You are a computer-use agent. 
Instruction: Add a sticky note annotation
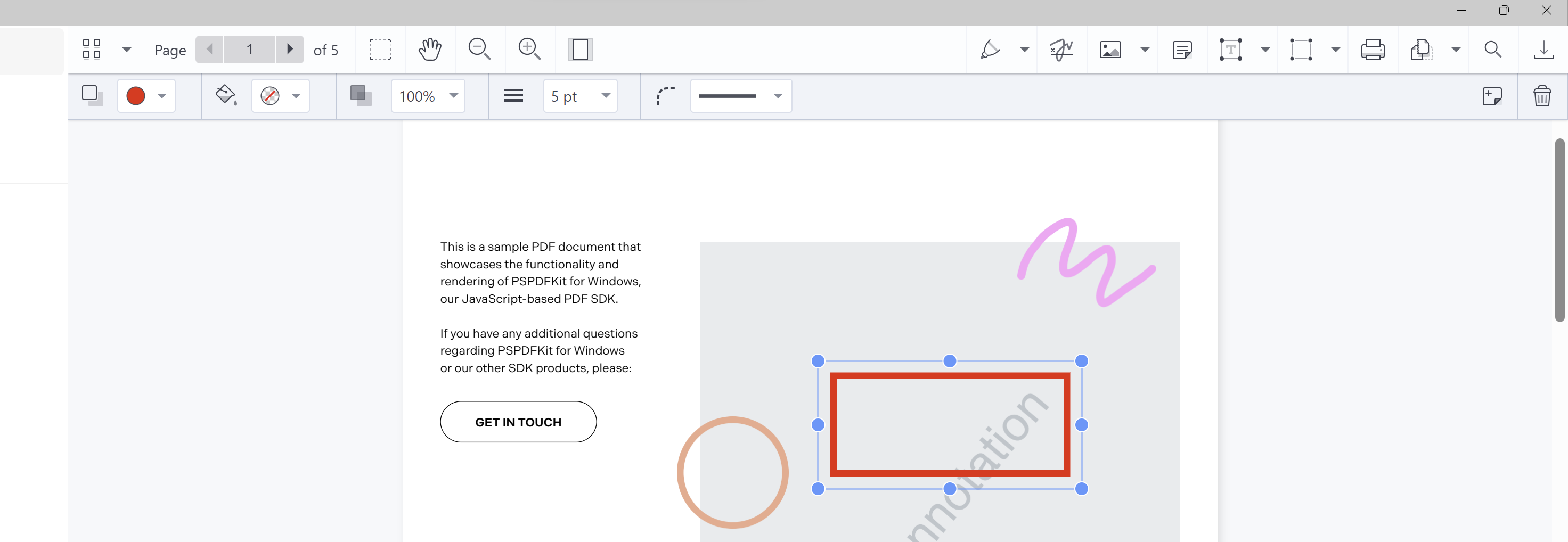(x=1181, y=50)
